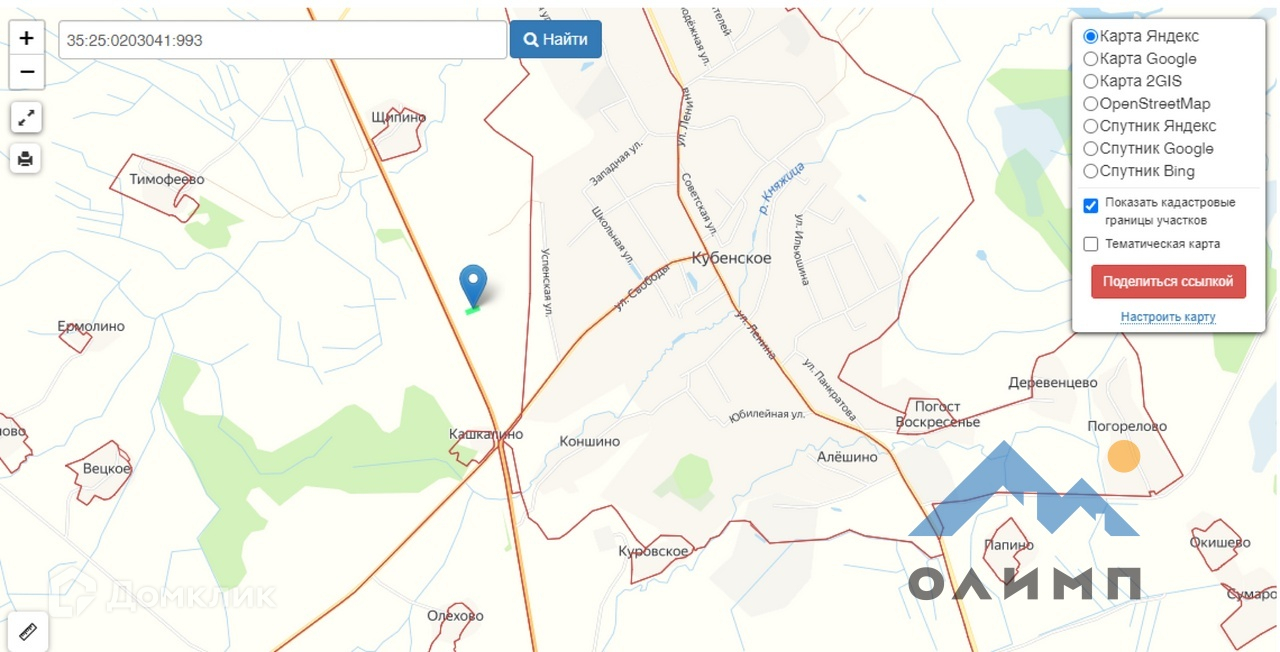Enable Тематическая карта checkbox
The height and width of the screenshot is (652, 1280).
(x=1091, y=244)
